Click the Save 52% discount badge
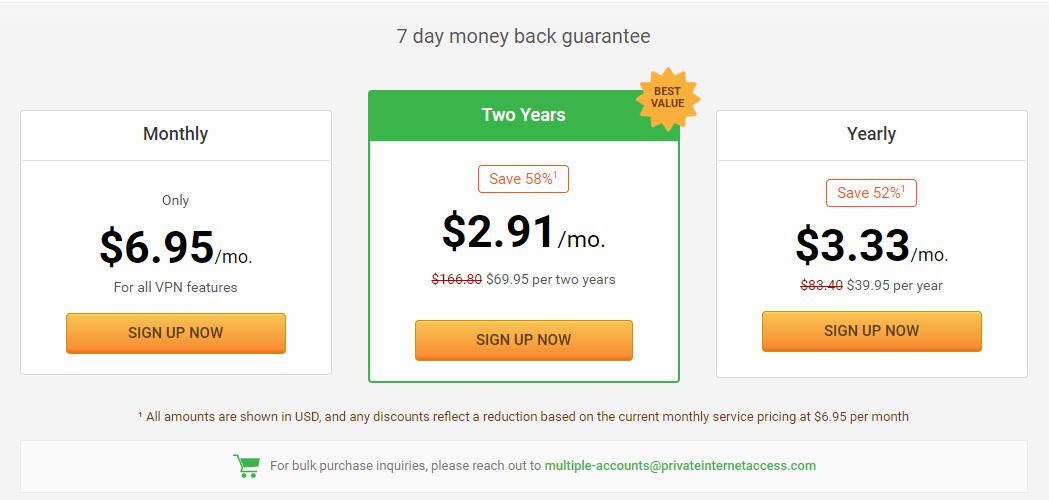 click(x=871, y=193)
